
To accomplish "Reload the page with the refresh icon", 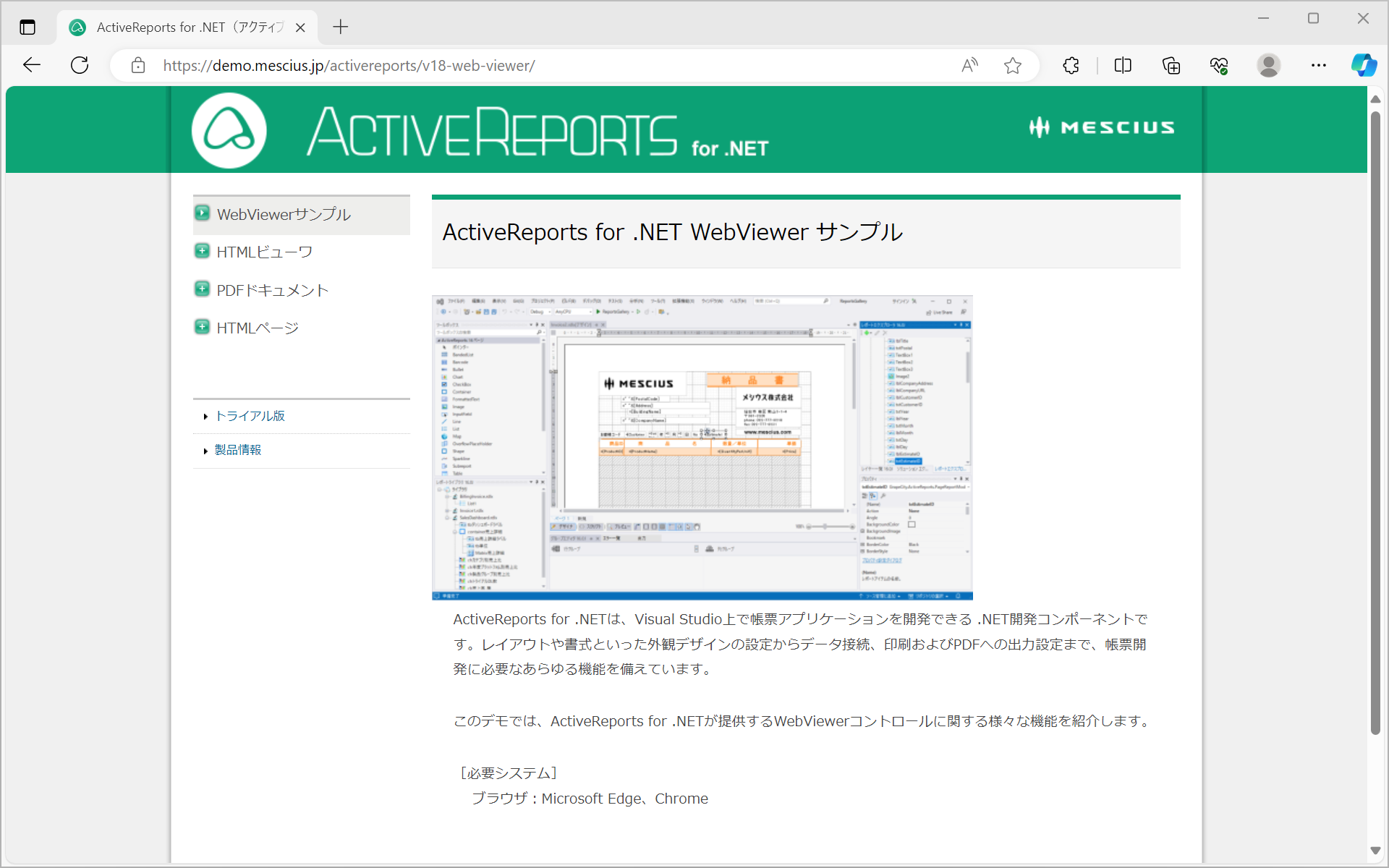I will coord(80,65).
